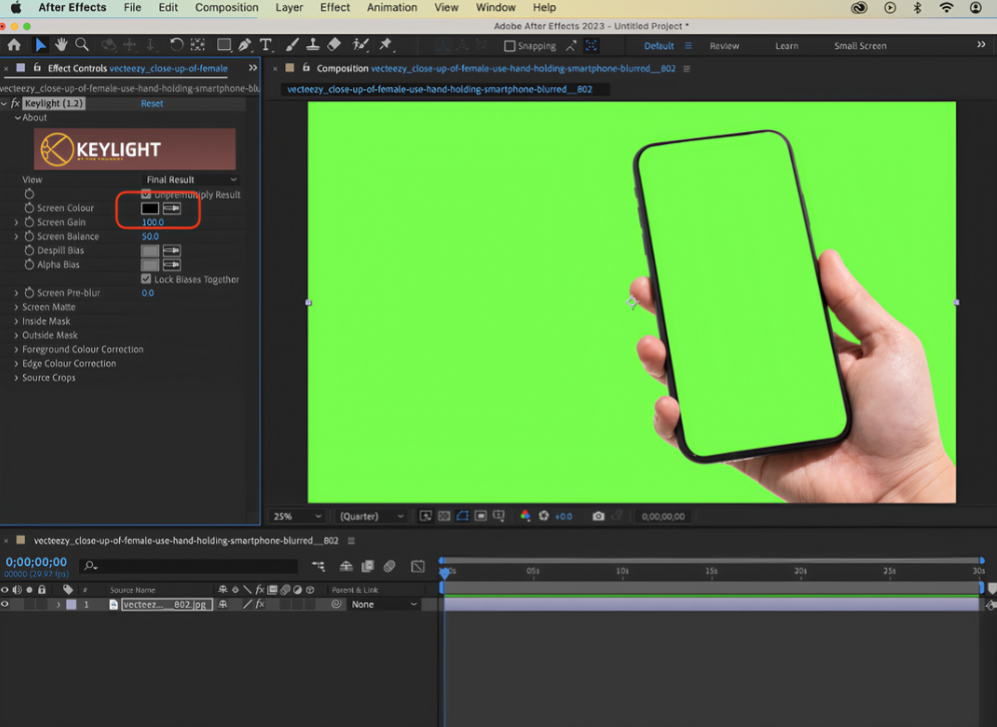Select the Eraser tool
This screenshot has width=997, height=727.
334,44
